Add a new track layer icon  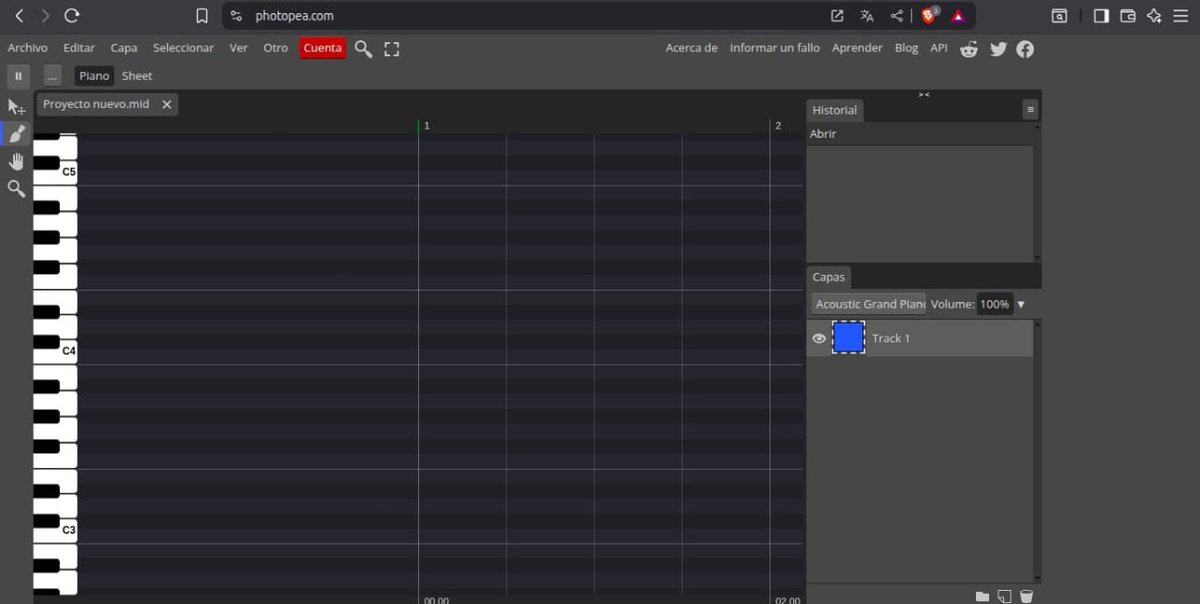(1004, 596)
